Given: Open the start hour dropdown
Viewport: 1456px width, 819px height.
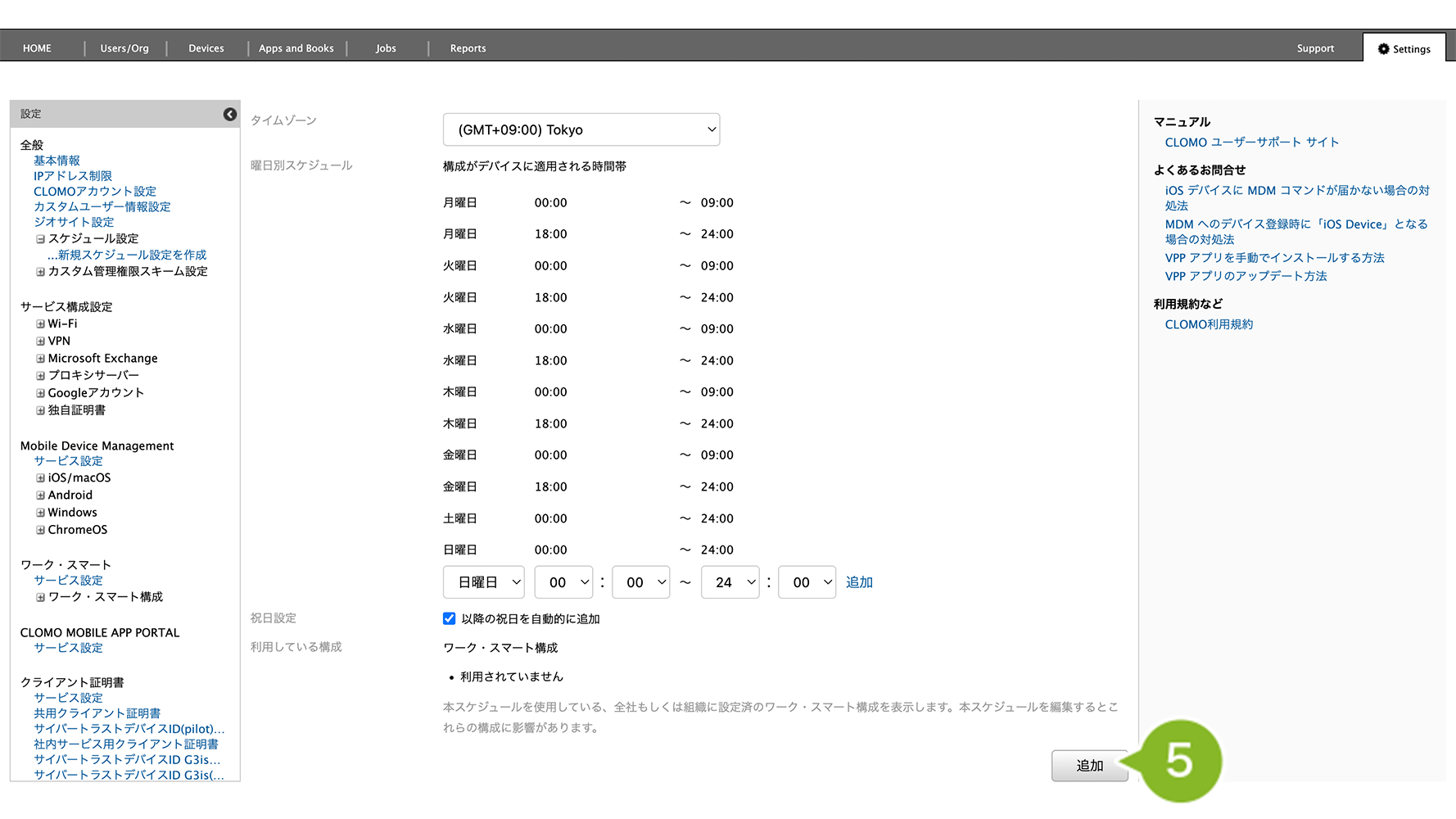Looking at the screenshot, I should coord(563,582).
